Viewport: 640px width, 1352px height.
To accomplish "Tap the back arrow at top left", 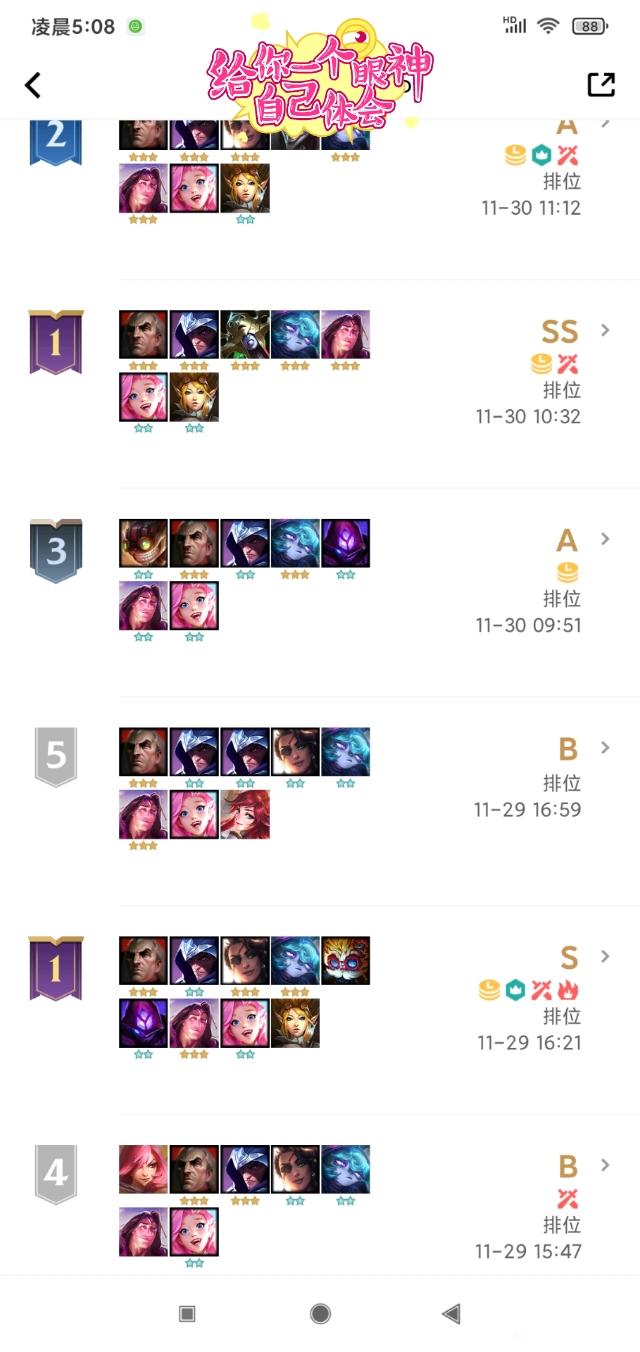I will [x=33, y=85].
